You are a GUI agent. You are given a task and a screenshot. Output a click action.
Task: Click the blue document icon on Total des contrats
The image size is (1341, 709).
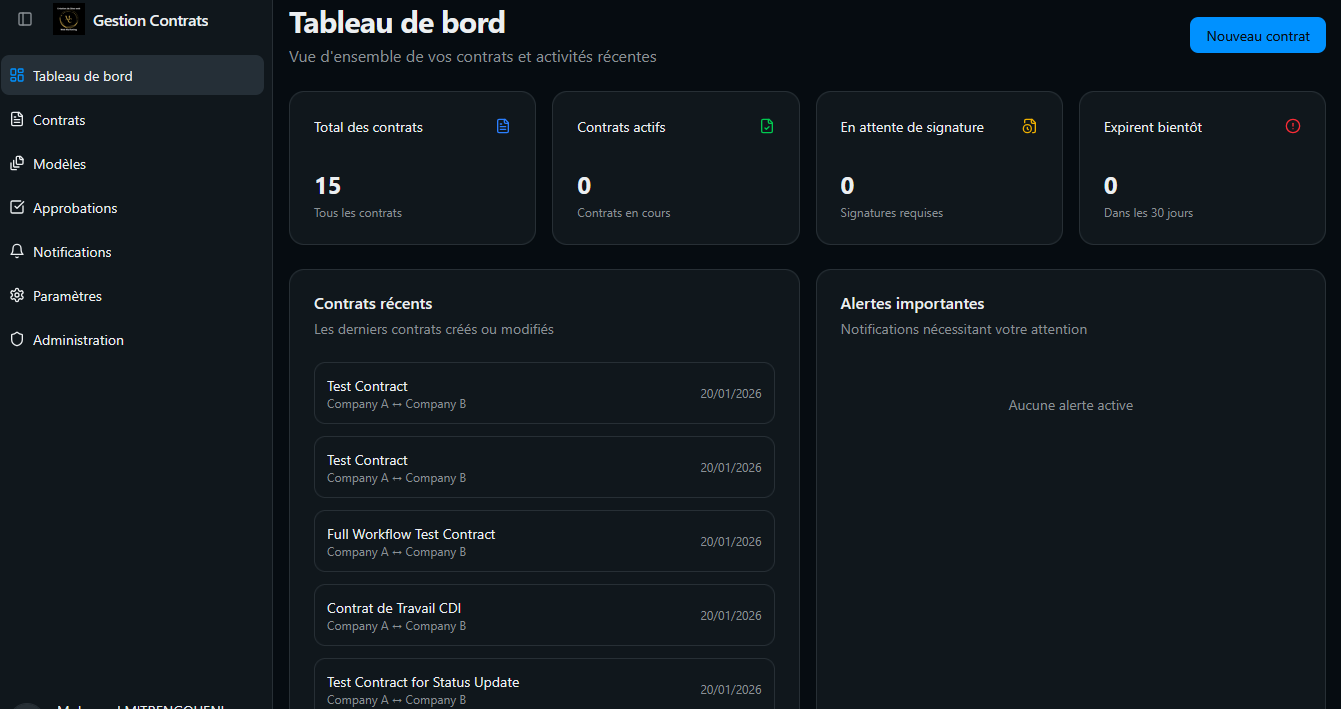(503, 126)
